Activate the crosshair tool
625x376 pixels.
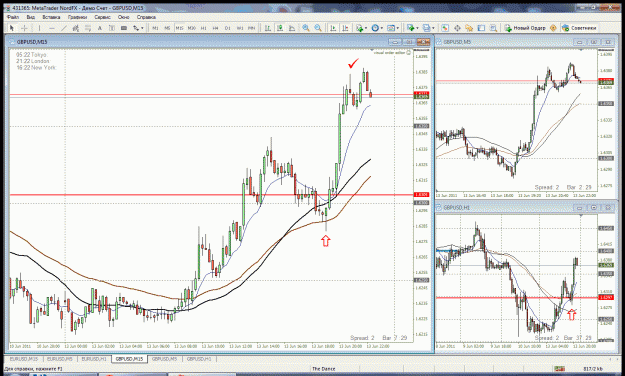(x=24, y=28)
